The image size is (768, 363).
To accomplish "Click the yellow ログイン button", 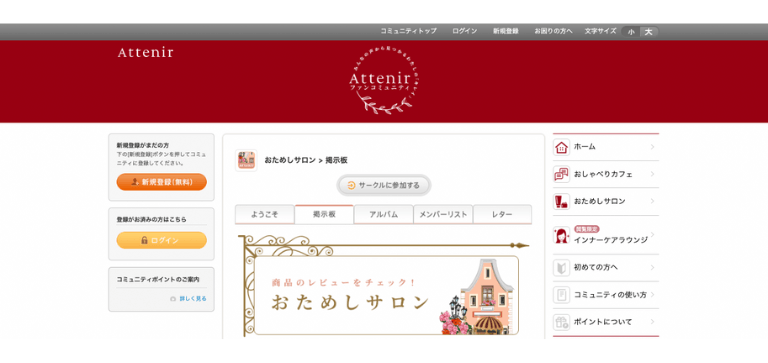I will (x=162, y=241).
